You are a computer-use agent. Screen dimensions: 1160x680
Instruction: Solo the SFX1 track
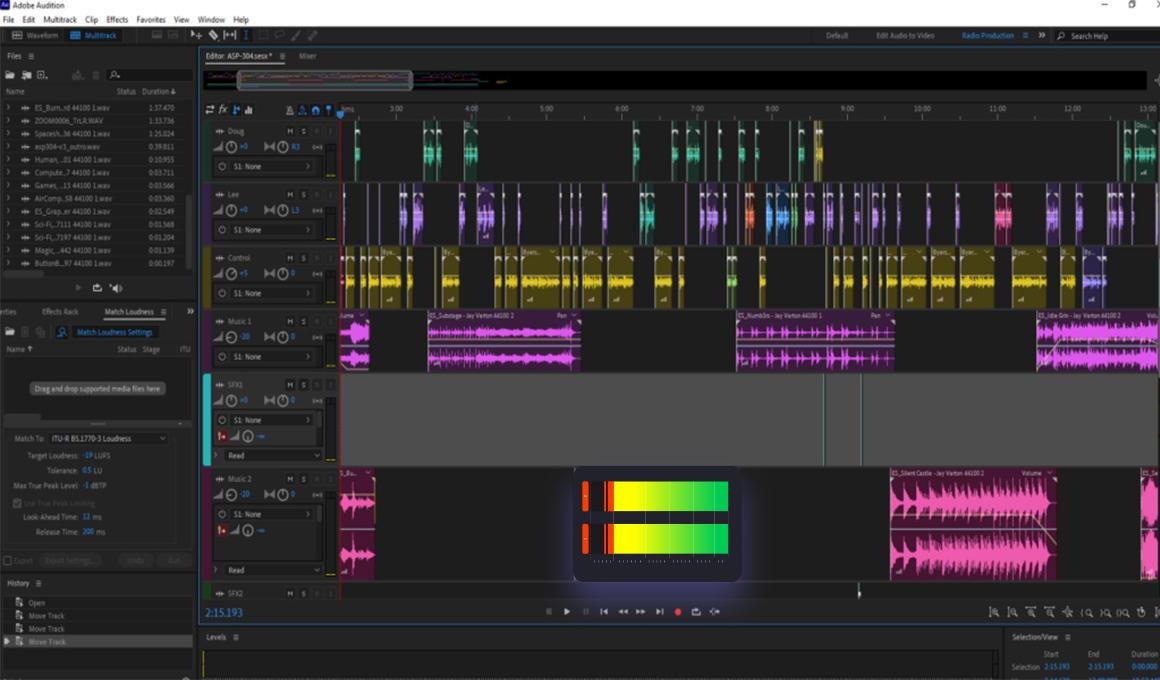303,385
